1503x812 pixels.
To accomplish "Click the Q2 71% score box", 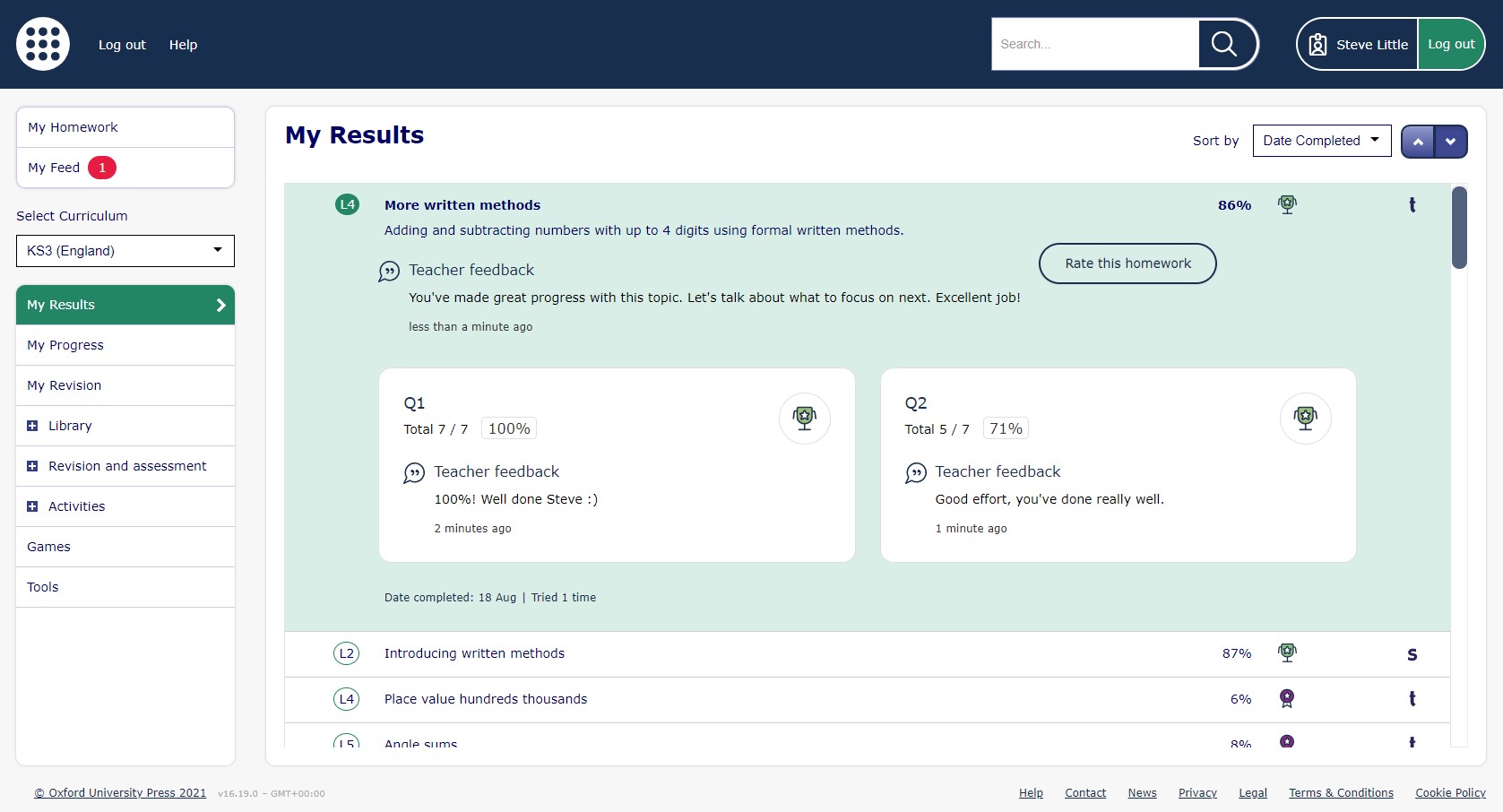I will [x=1006, y=428].
